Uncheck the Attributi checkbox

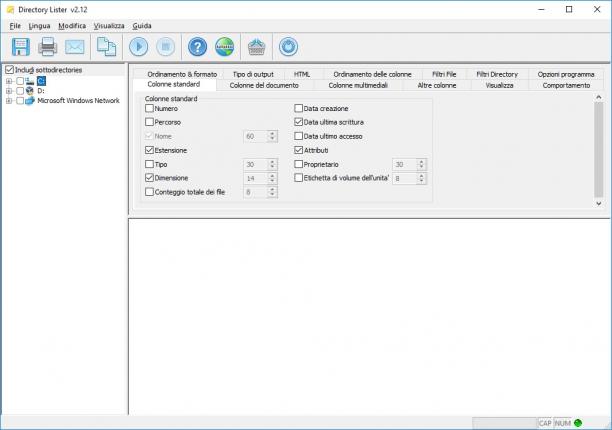pyautogui.click(x=299, y=150)
